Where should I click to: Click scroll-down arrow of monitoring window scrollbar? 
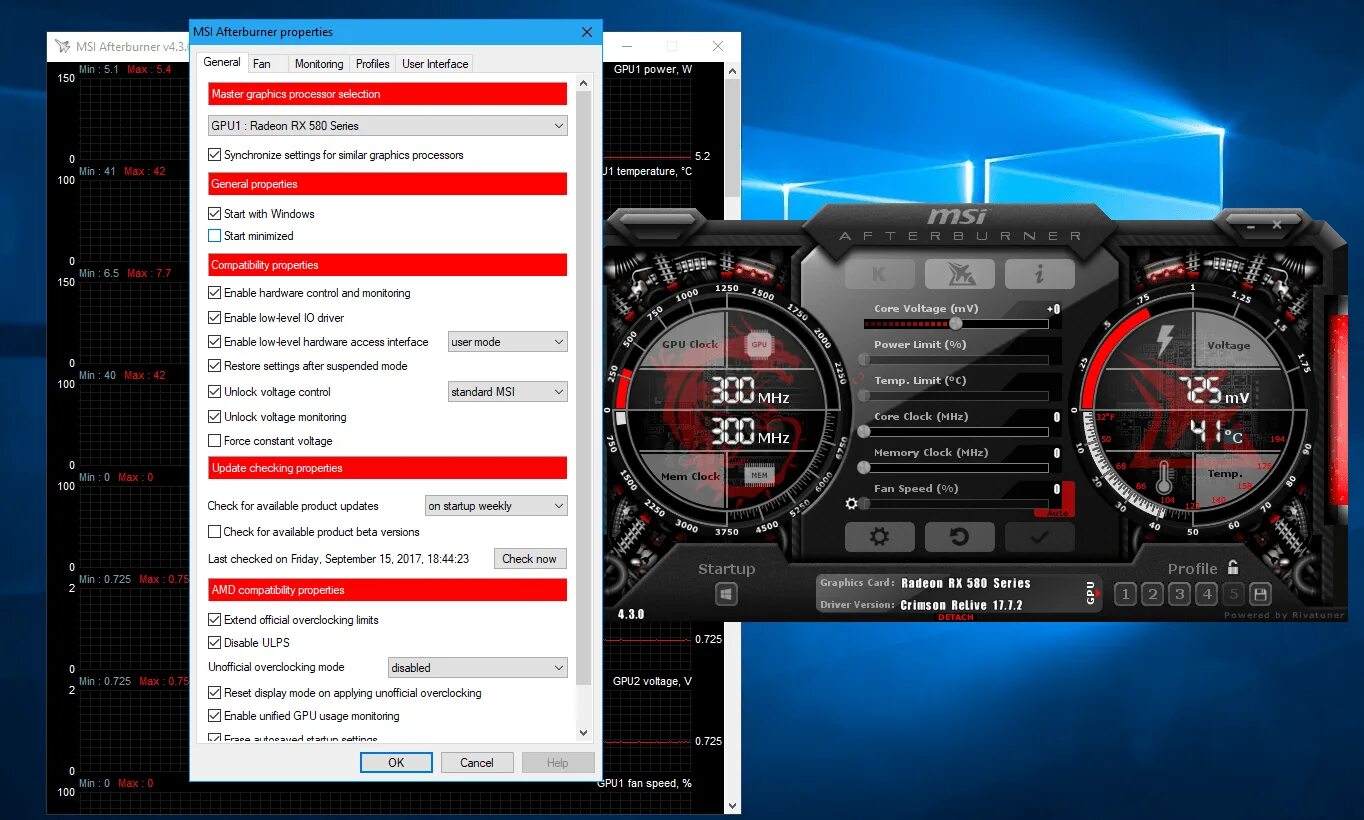[x=733, y=805]
